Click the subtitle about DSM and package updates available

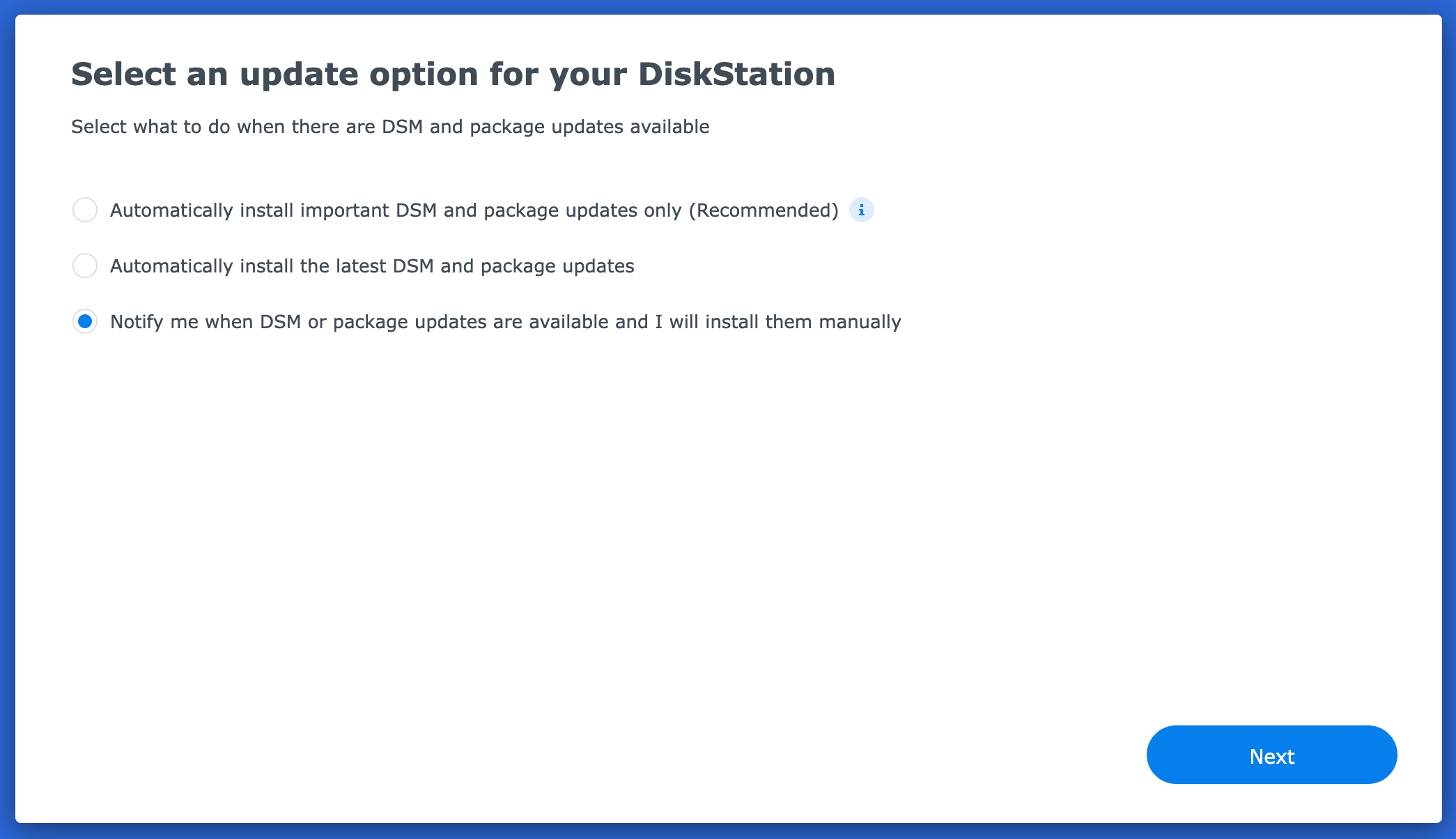pyautogui.click(x=390, y=127)
